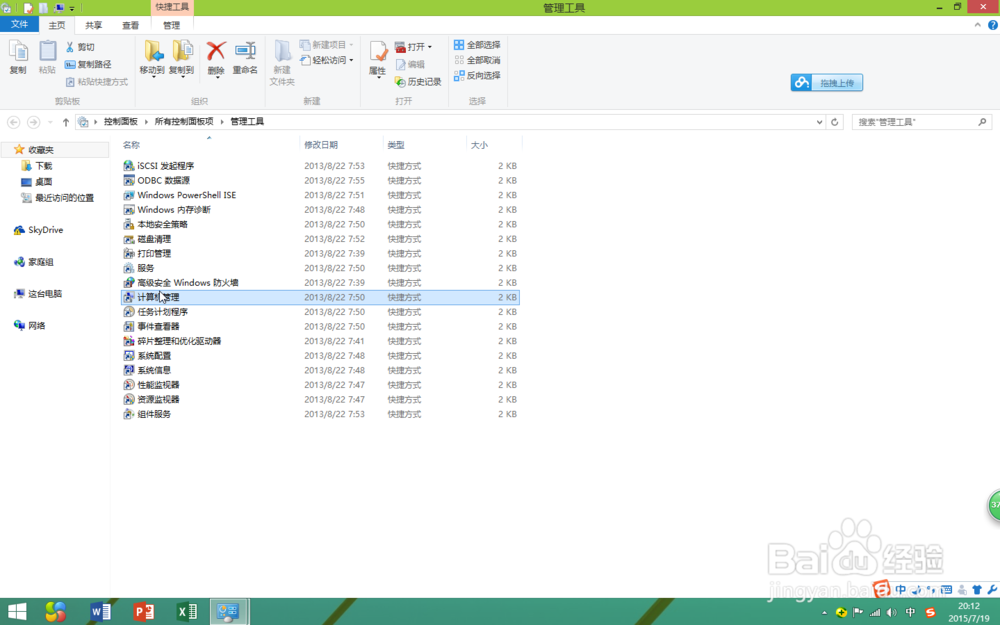Switch to the 查看 (View) ribbon tab

coord(131,25)
